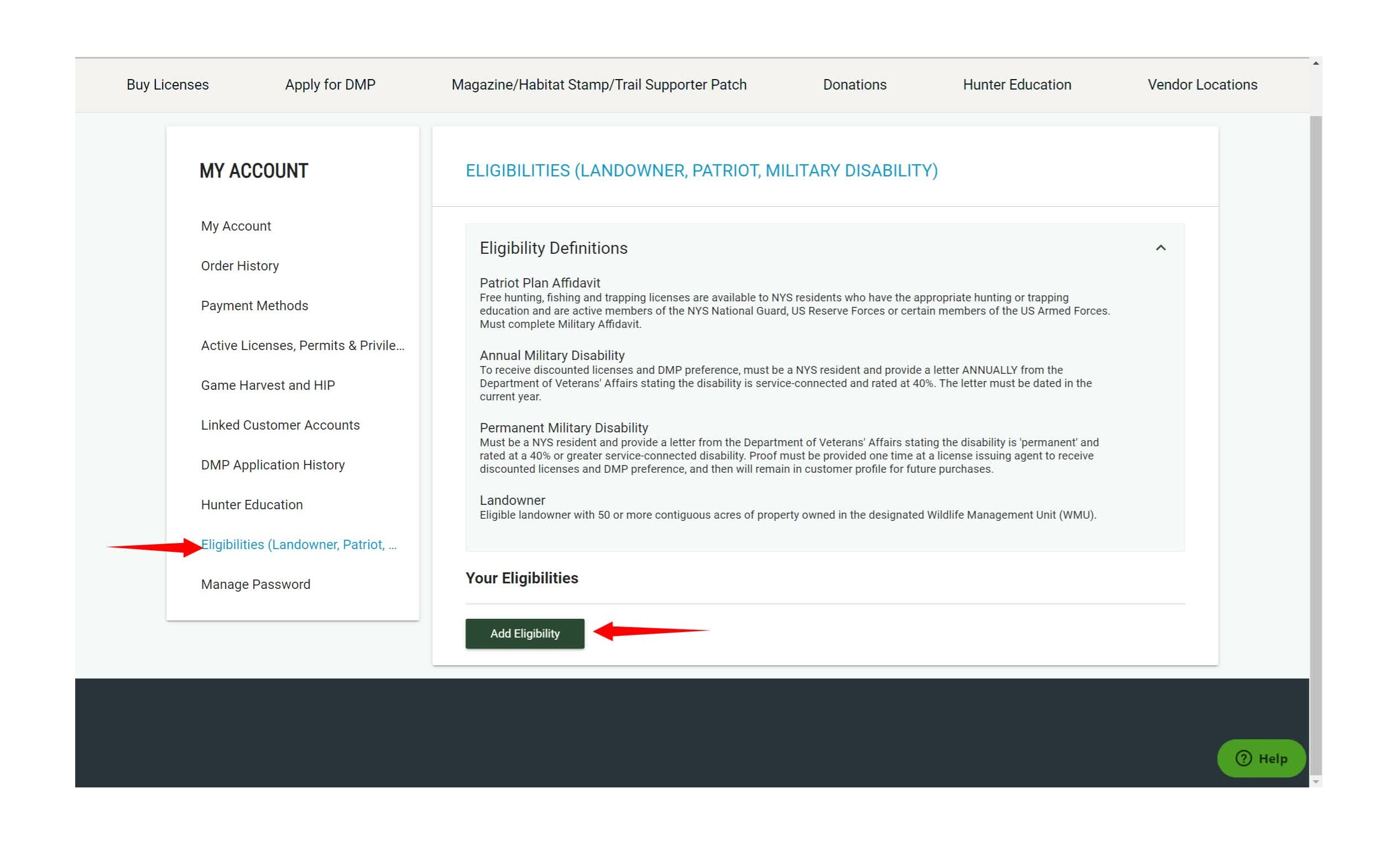The image size is (1400, 856).
Task: Open Buy Licenses menu item
Action: pos(167,85)
